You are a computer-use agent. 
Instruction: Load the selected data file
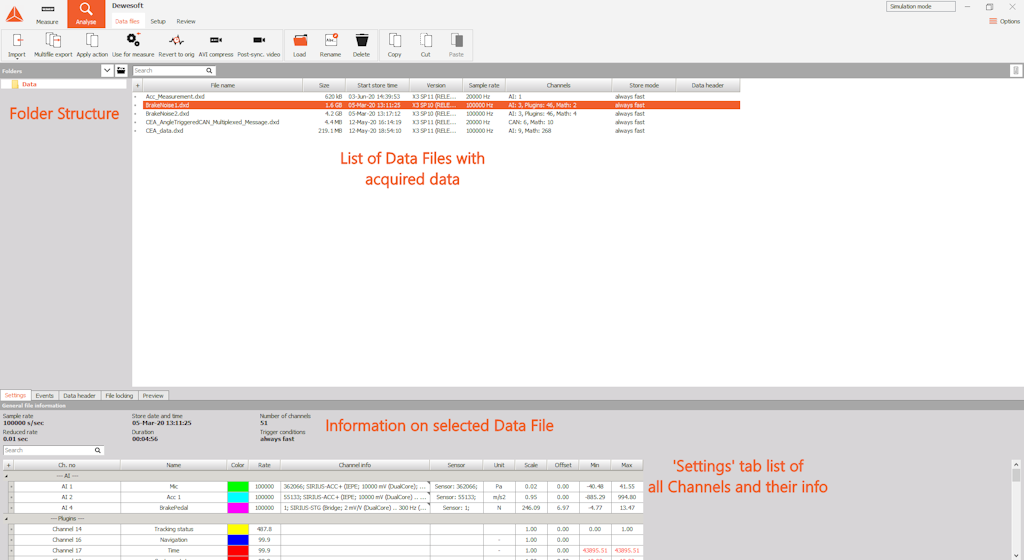[x=300, y=45]
